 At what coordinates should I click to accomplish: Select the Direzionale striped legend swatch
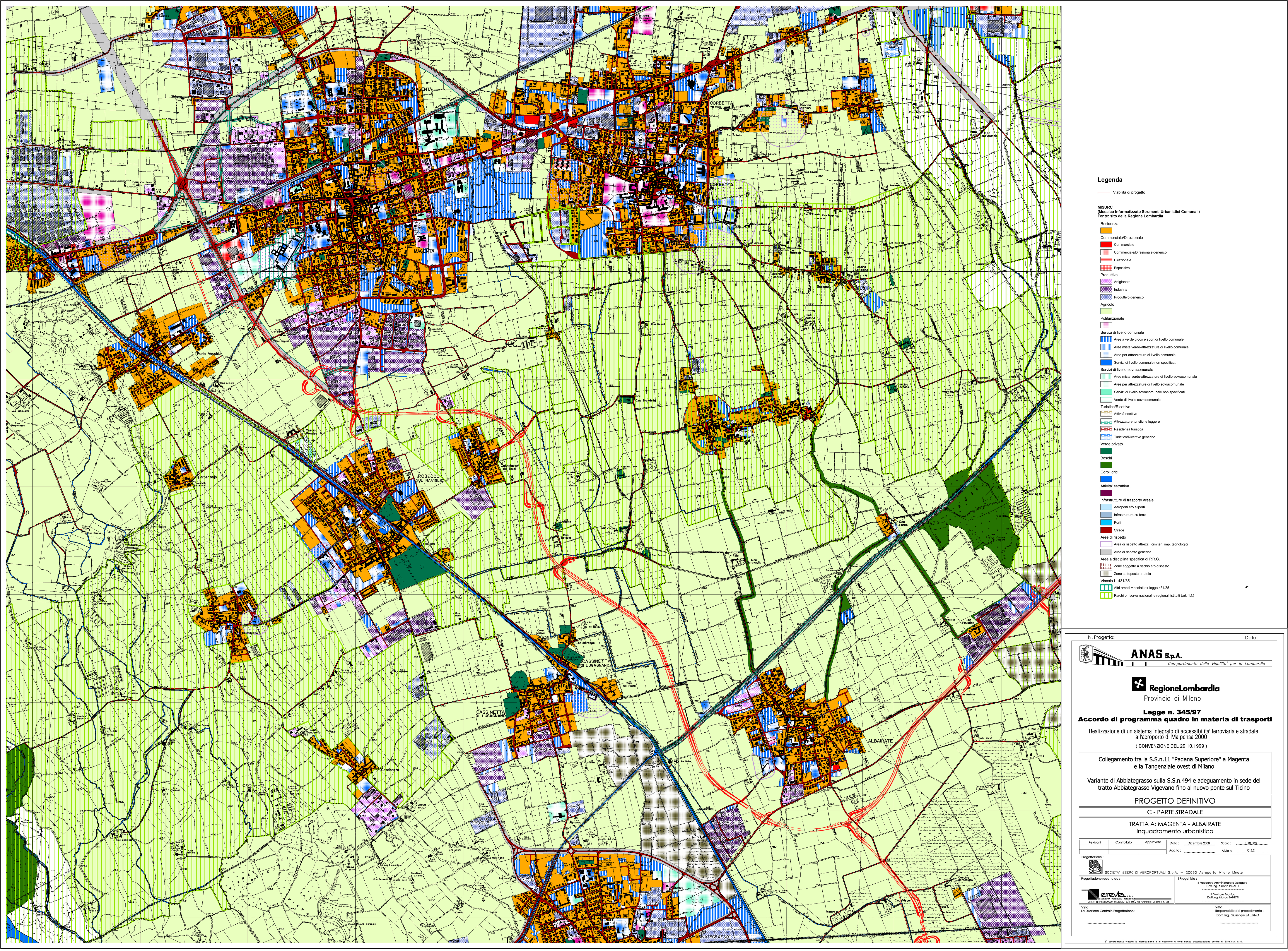coord(1106,260)
